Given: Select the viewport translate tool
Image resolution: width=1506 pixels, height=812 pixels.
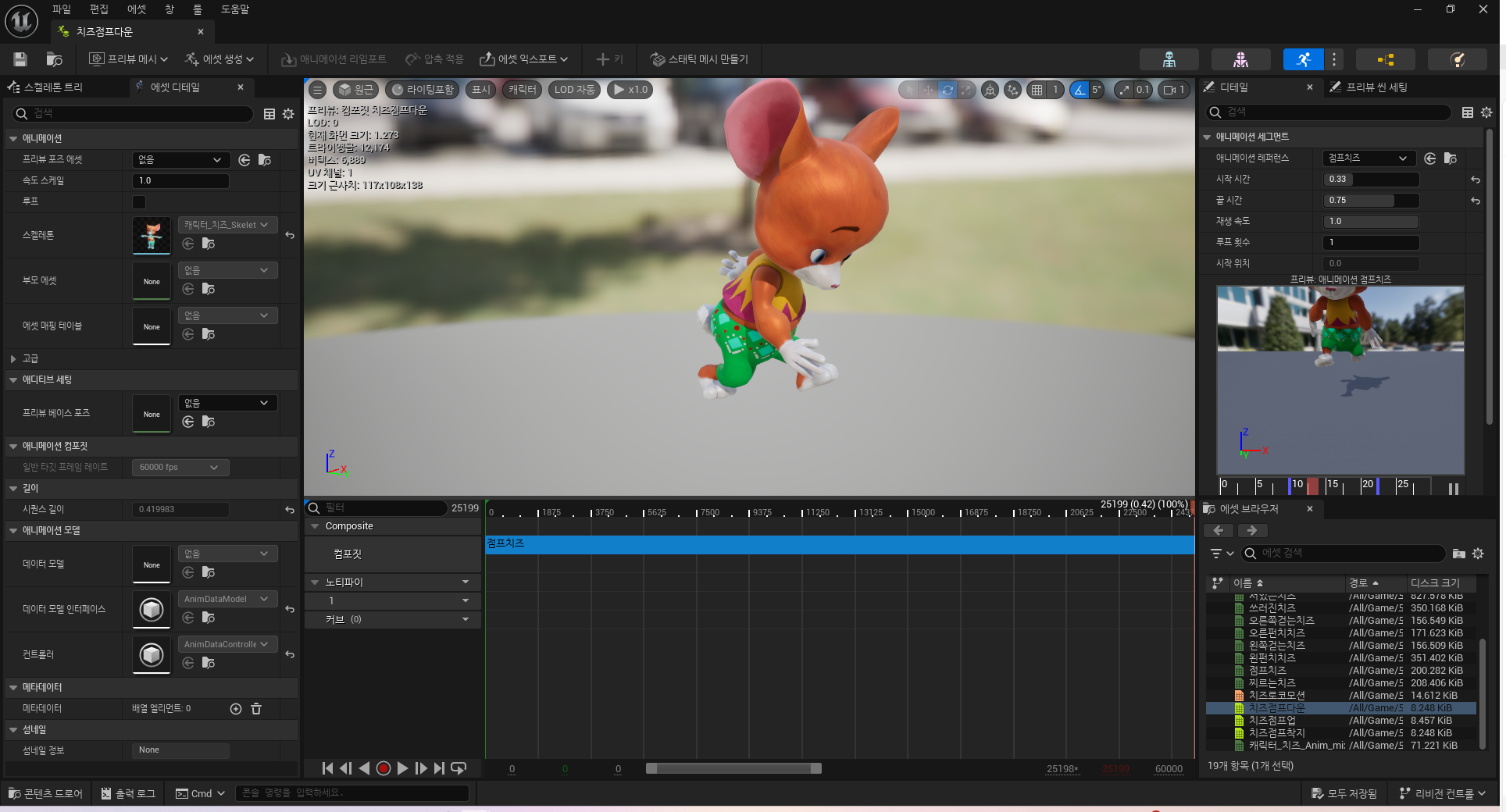Looking at the screenshot, I should [928, 90].
